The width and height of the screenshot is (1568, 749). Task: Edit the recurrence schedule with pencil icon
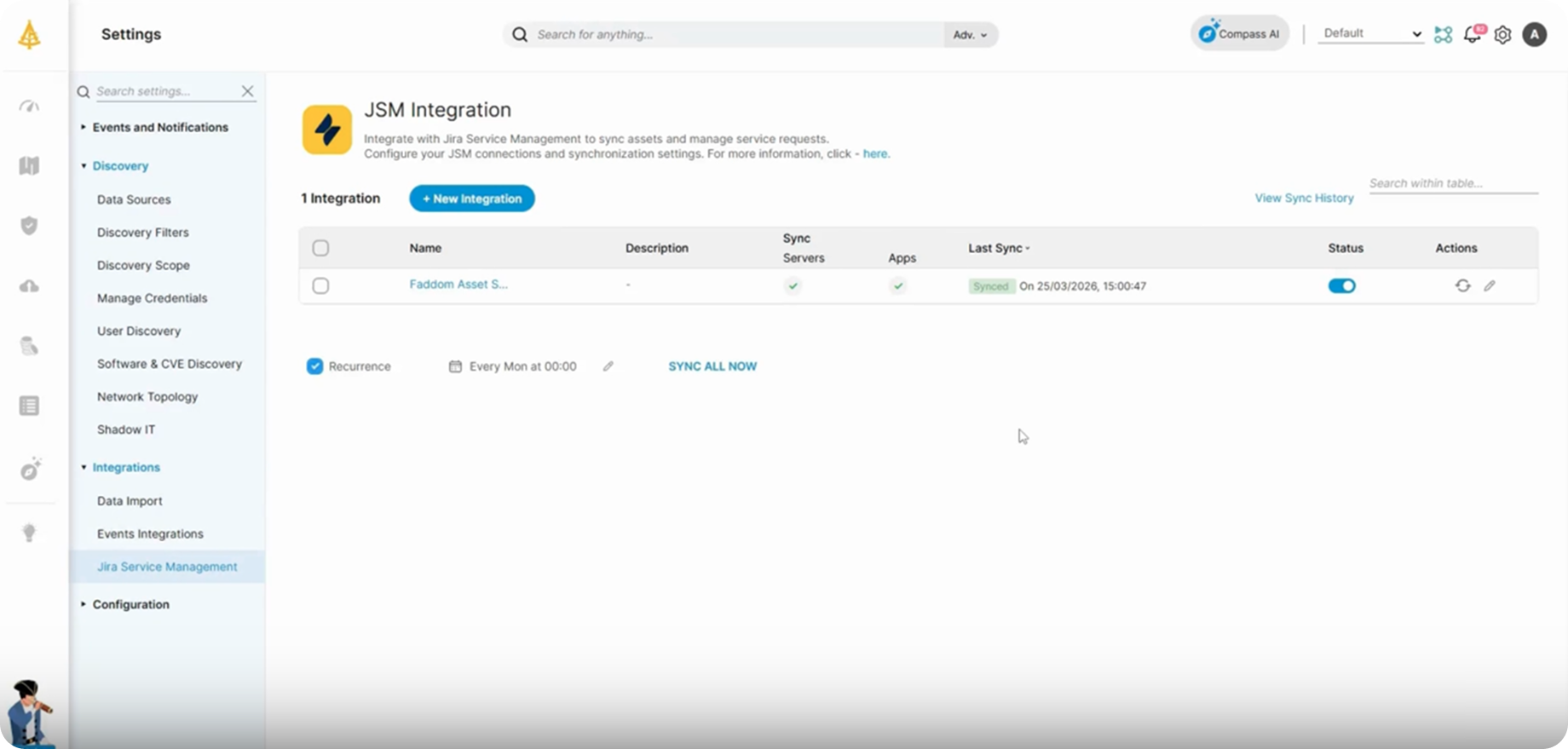click(608, 366)
